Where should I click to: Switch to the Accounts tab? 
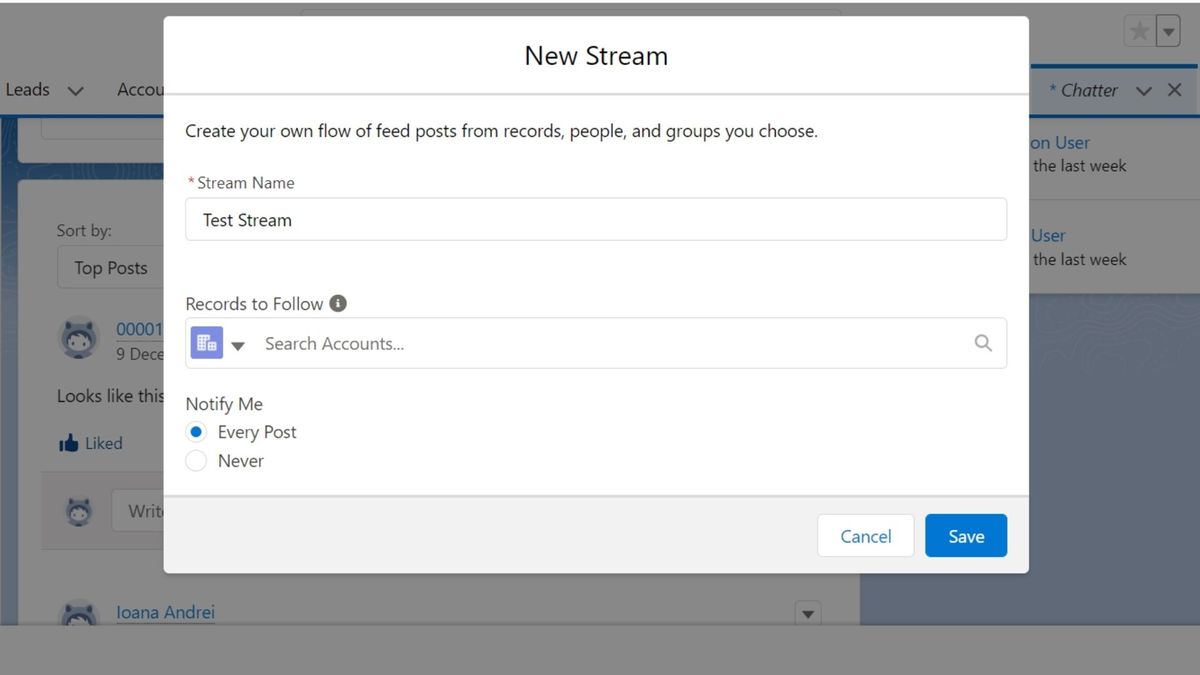(x=140, y=89)
